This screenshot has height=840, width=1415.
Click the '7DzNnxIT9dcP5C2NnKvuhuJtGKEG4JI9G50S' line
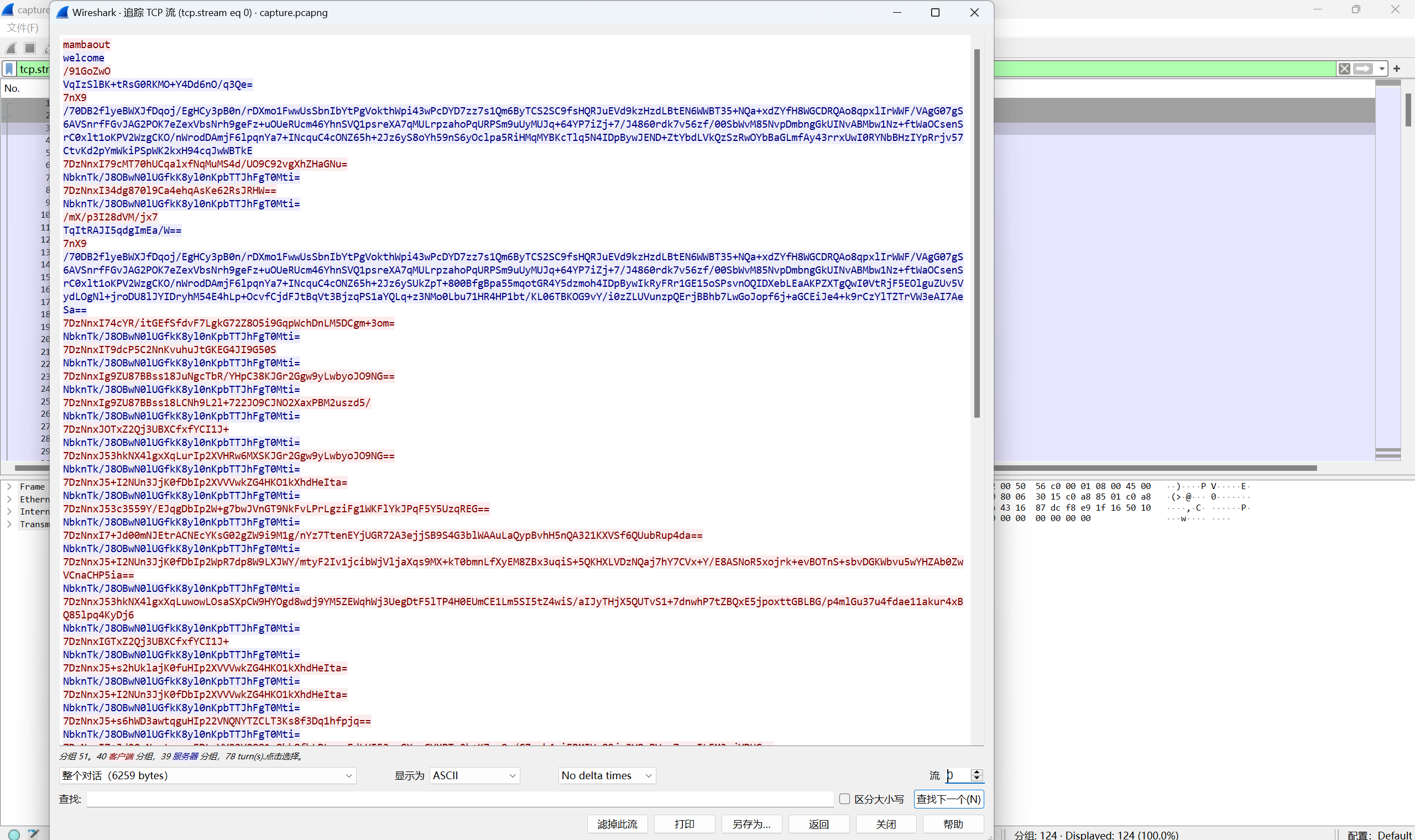(x=169, y=349)
